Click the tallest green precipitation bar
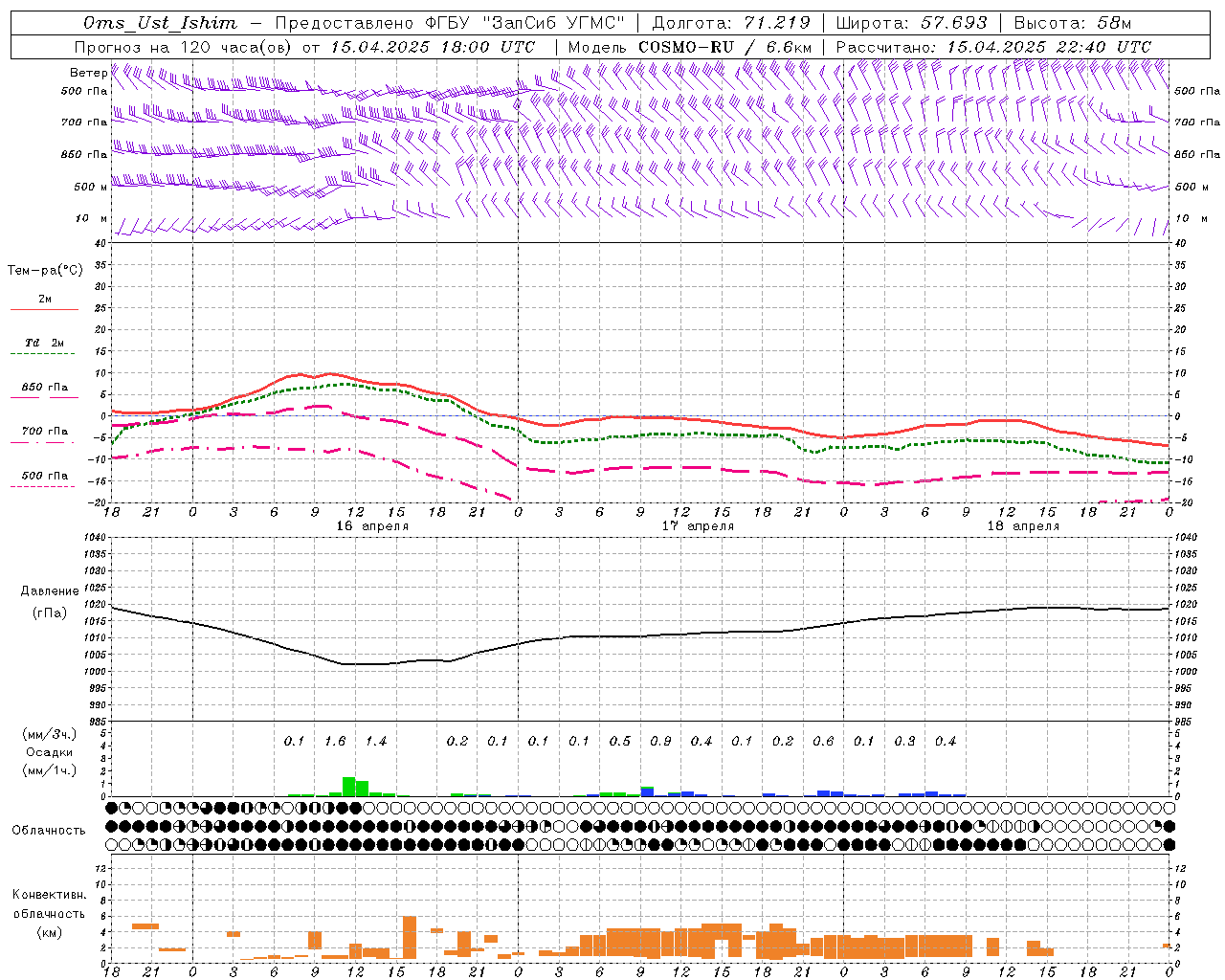 coord(348,787)
